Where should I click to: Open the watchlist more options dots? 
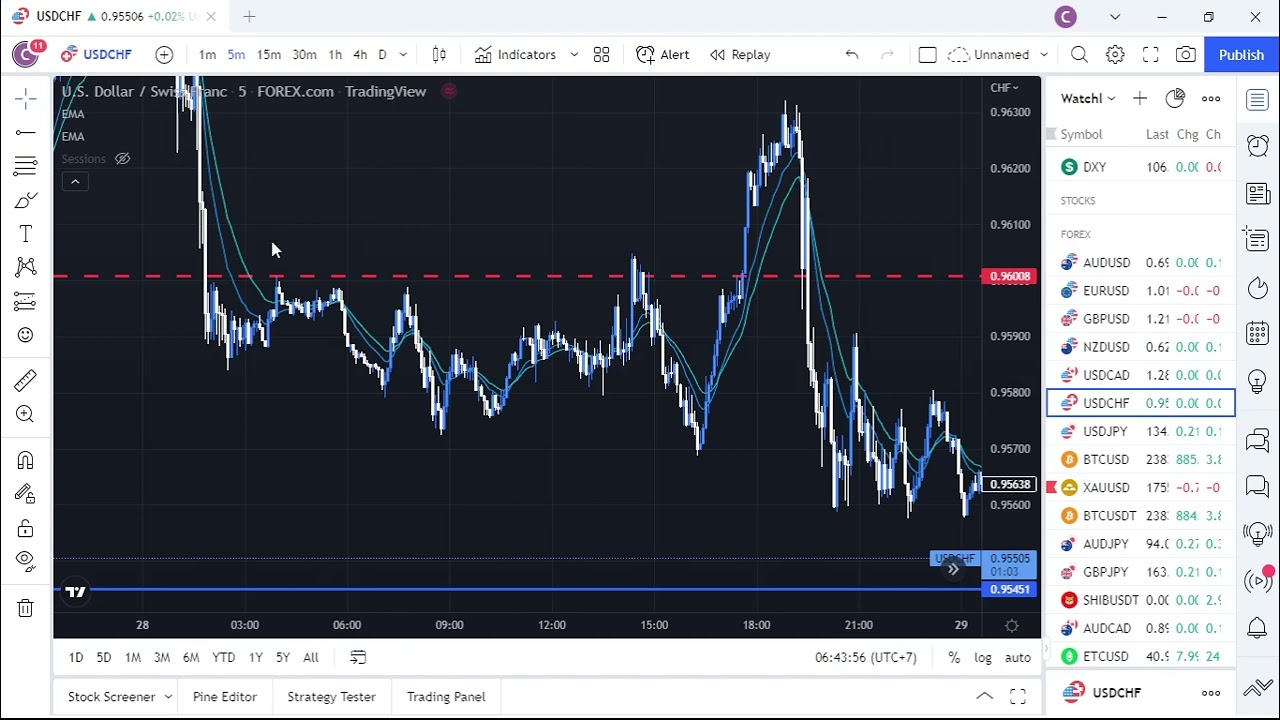1211,98
